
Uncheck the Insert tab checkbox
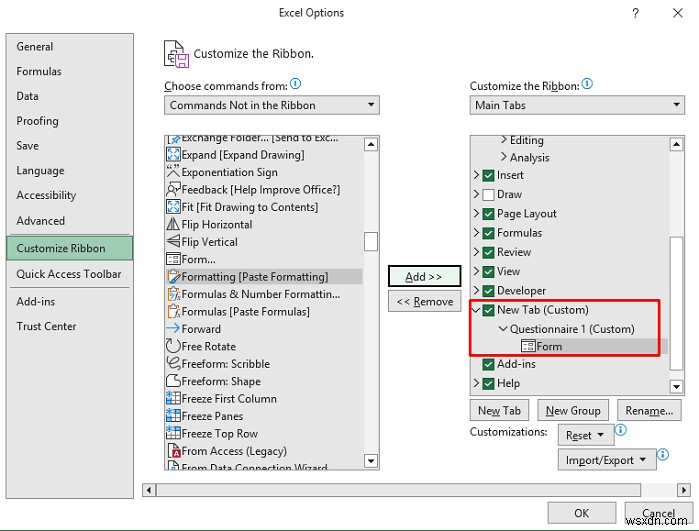tap(488, 175)
